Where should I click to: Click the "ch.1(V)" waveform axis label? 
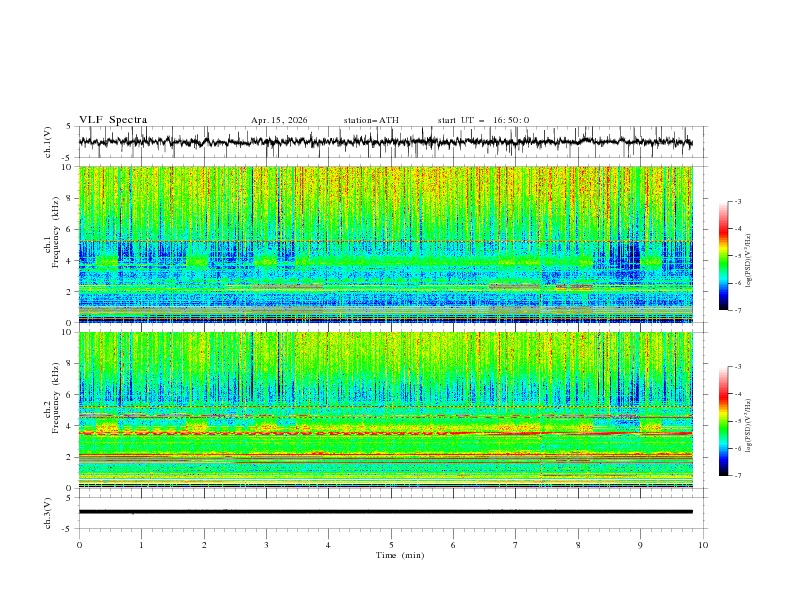point(48,142)
